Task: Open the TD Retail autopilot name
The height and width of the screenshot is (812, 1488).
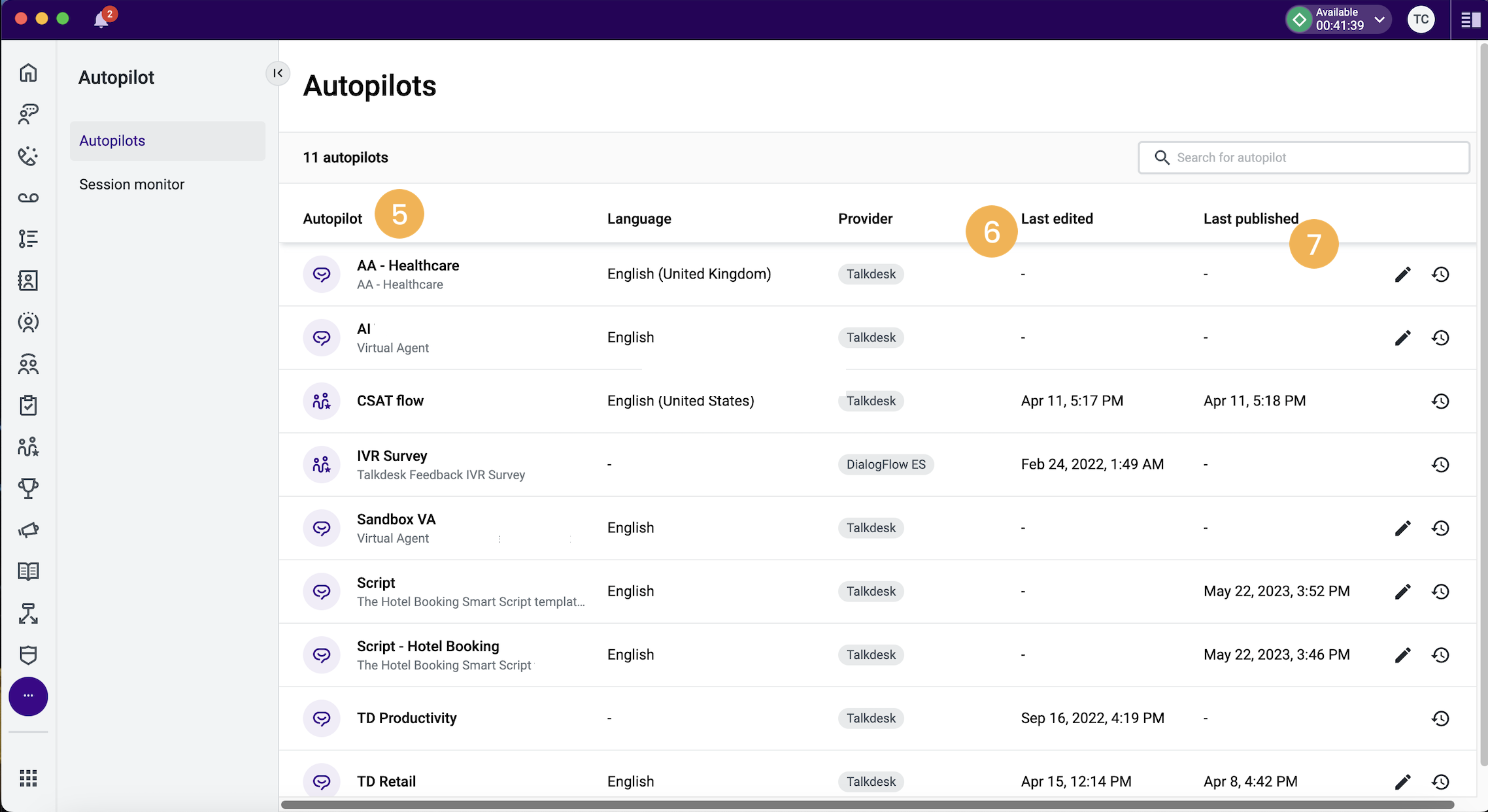Action: [386, 781]
